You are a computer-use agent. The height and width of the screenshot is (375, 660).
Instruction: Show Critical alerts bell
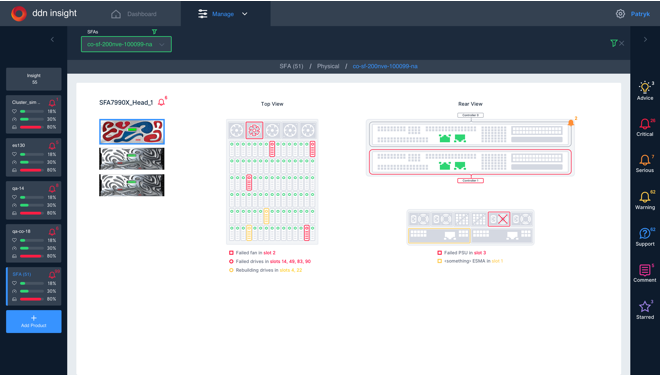(644, 124)
